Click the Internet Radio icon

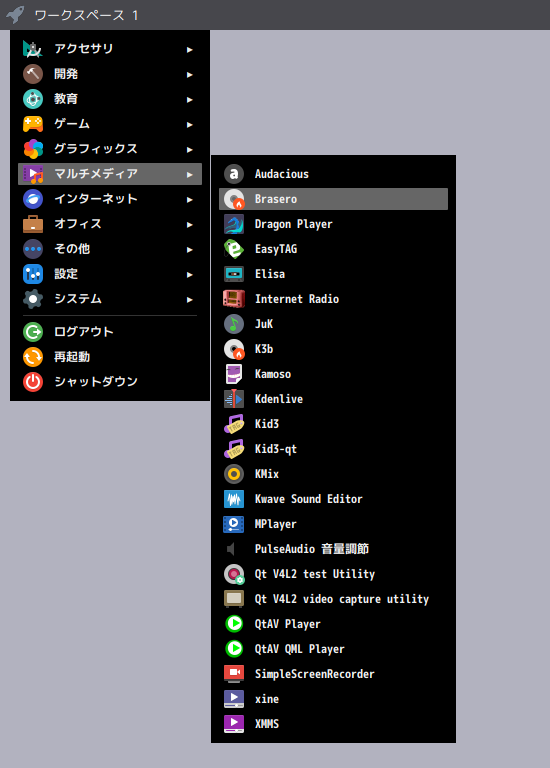coord(234,299)
